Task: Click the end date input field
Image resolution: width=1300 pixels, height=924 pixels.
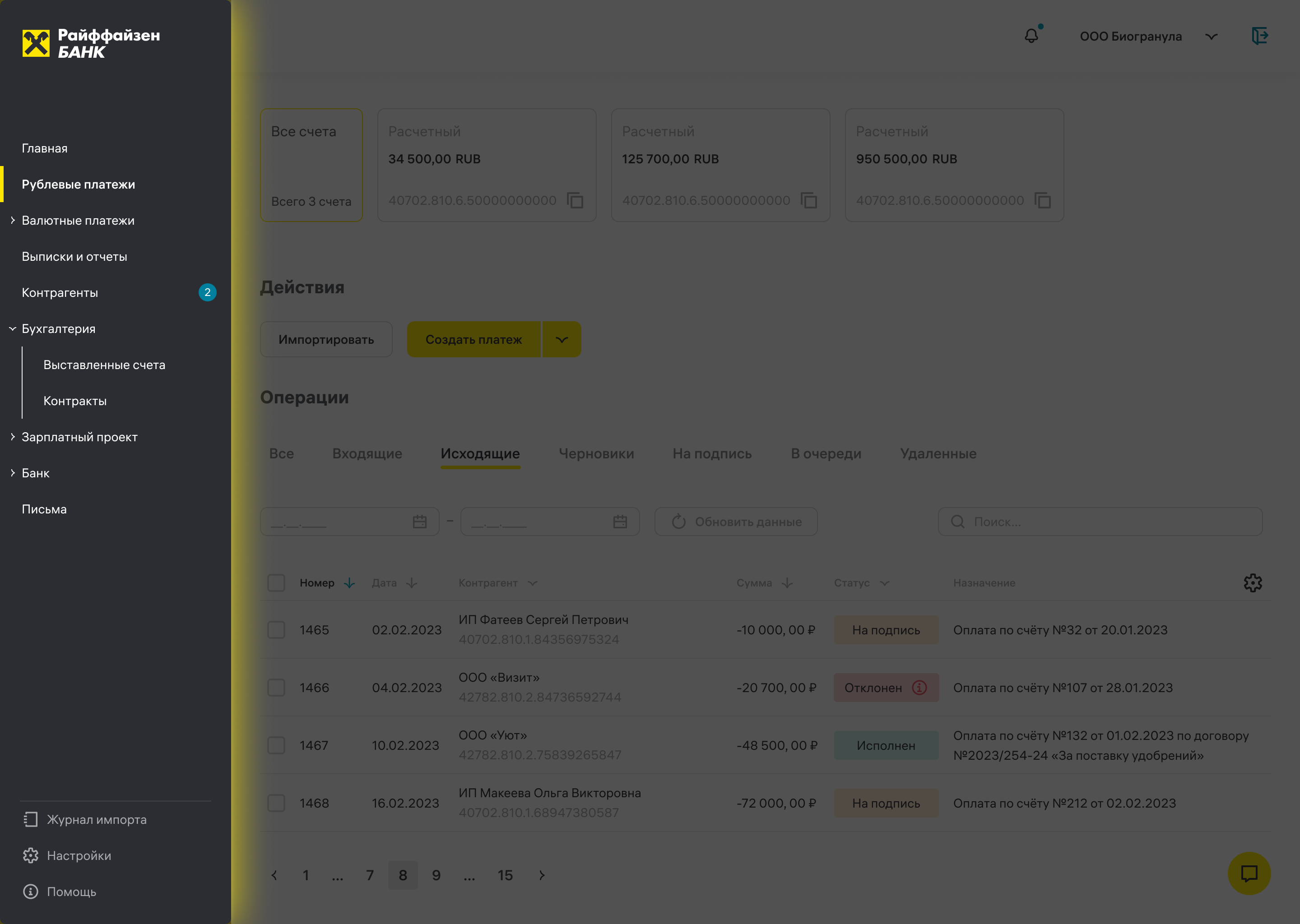Action: pyautogui.click(x=550, y=522)
